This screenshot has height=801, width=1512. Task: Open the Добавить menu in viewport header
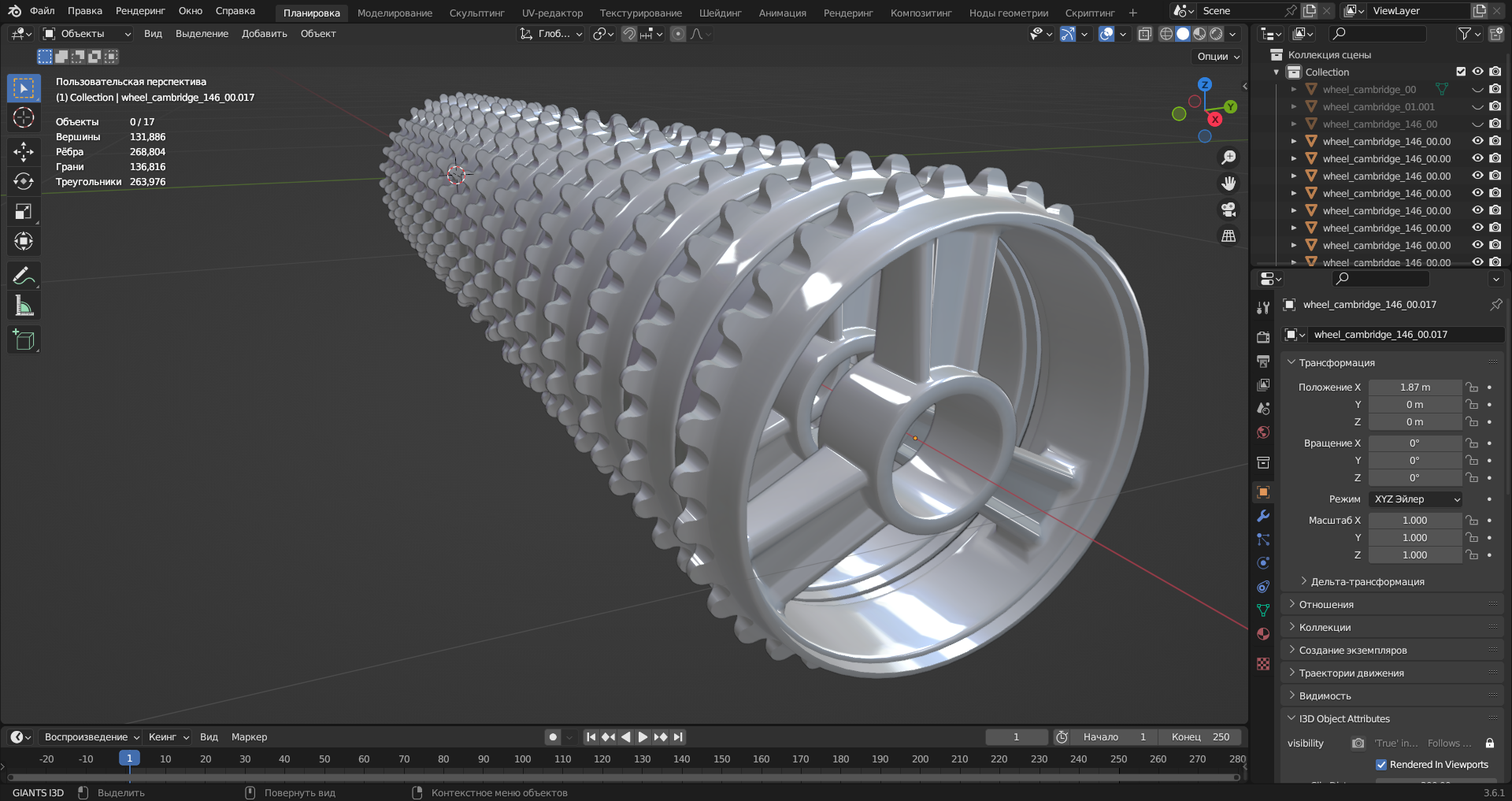pos(264,34)
